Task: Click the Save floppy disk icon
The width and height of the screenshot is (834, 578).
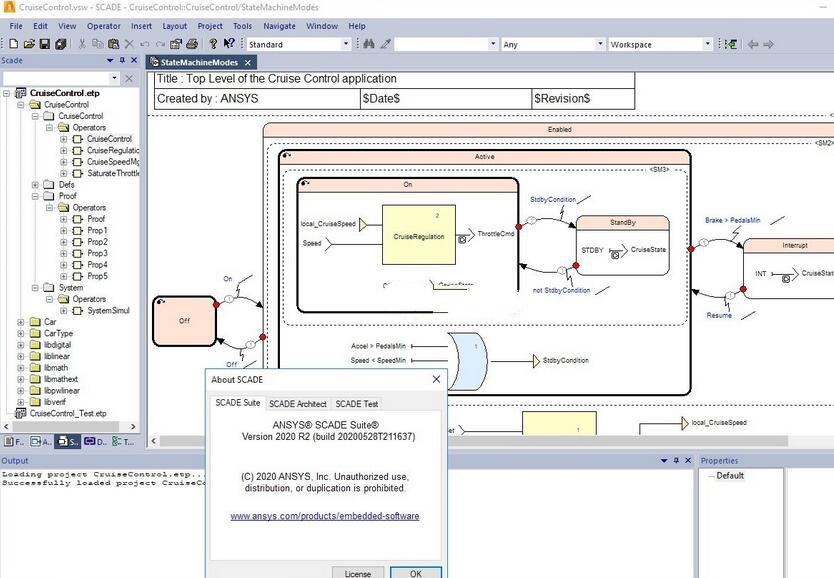Action: click(45, 44)
